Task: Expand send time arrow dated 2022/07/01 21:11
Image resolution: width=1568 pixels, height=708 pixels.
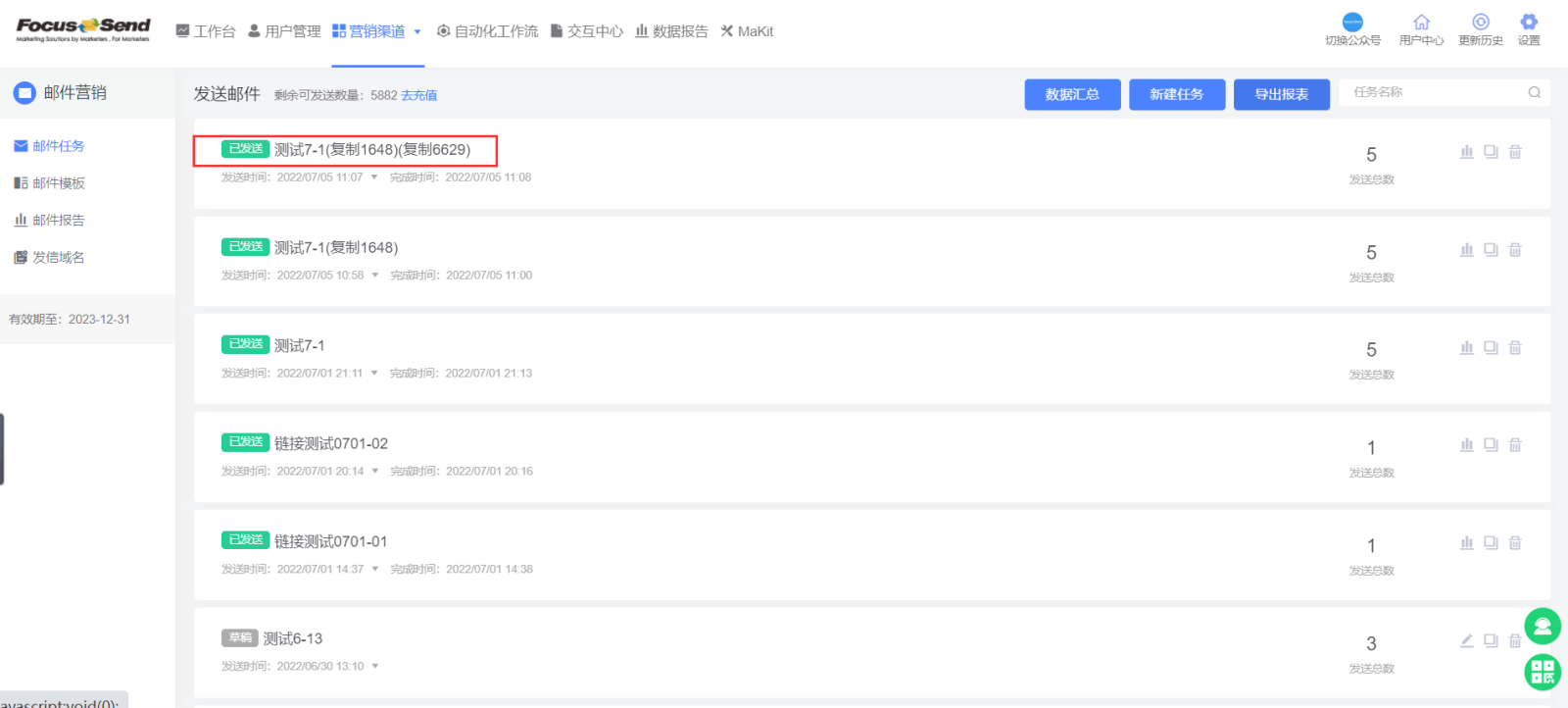Action: coord(374,374)
